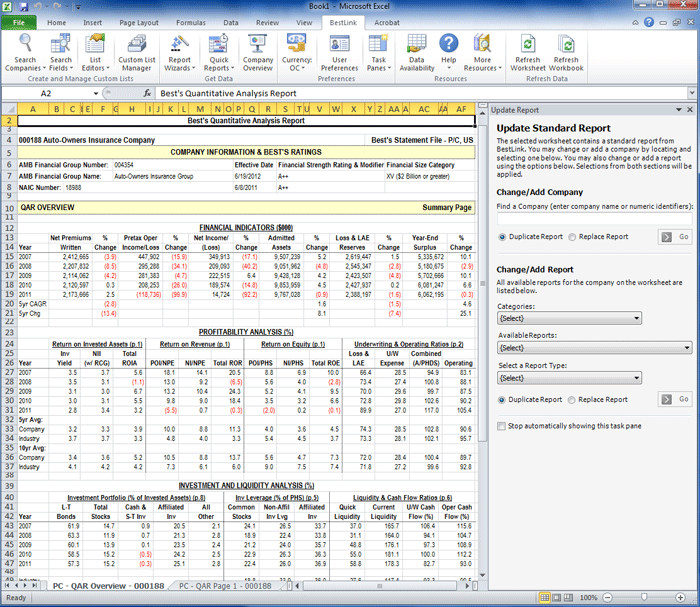The height and width of the screenshot is (607, 700).
Task: Select the Review ribbon tab
Action: coord(267,22)
